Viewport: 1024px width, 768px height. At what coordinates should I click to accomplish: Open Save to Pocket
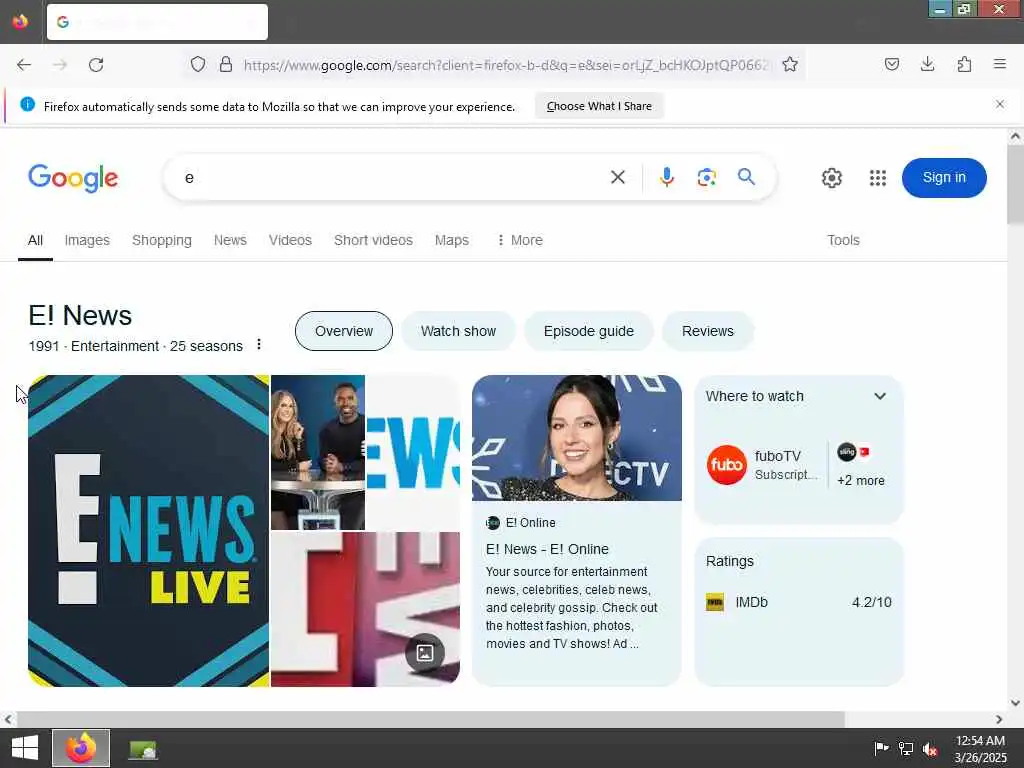[x=891, y=64]
